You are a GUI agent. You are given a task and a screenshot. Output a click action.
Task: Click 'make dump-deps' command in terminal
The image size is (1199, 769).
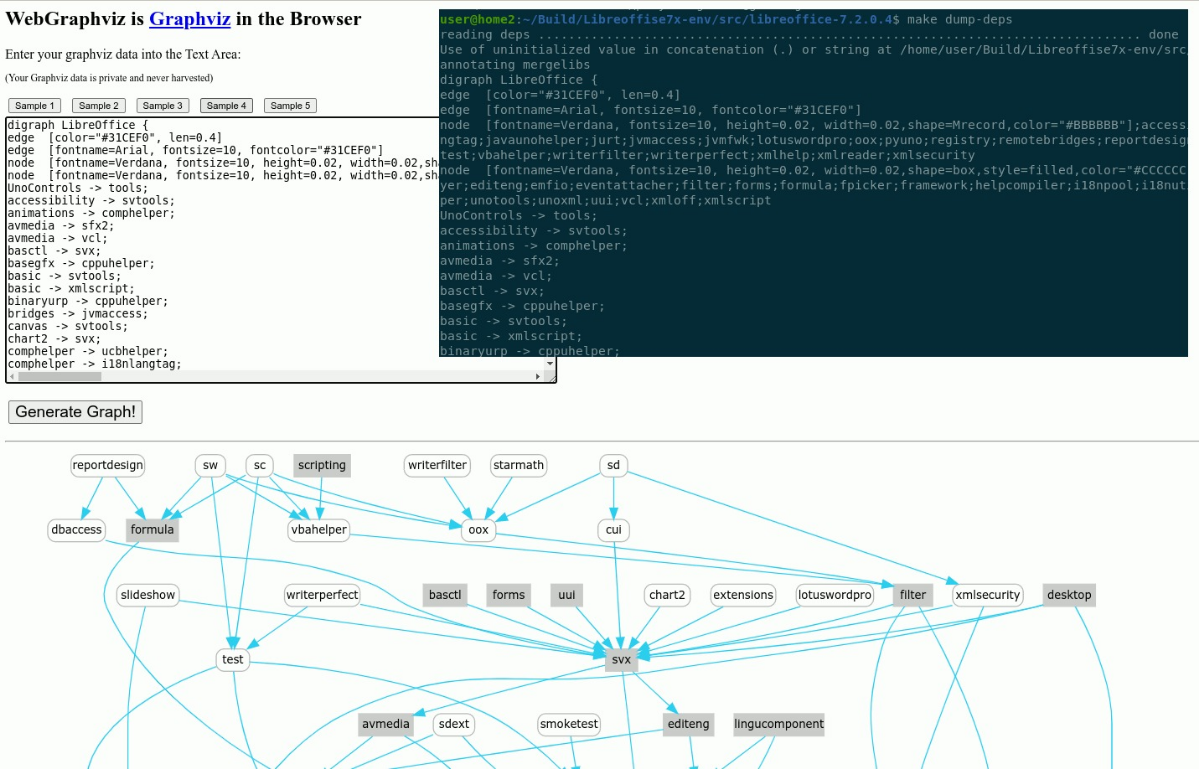click(959, 20)
